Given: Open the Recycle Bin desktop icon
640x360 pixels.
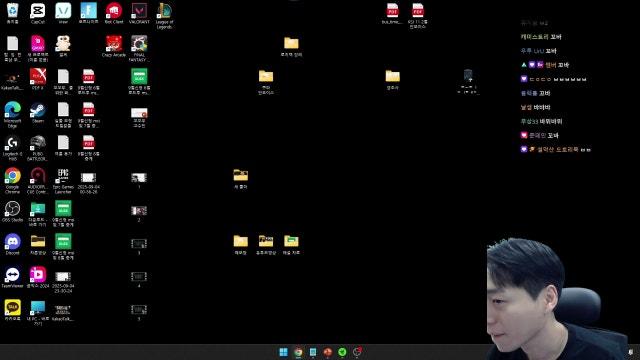Looking at the screenshot, I should pyautogui.click(x=12, y=13).
